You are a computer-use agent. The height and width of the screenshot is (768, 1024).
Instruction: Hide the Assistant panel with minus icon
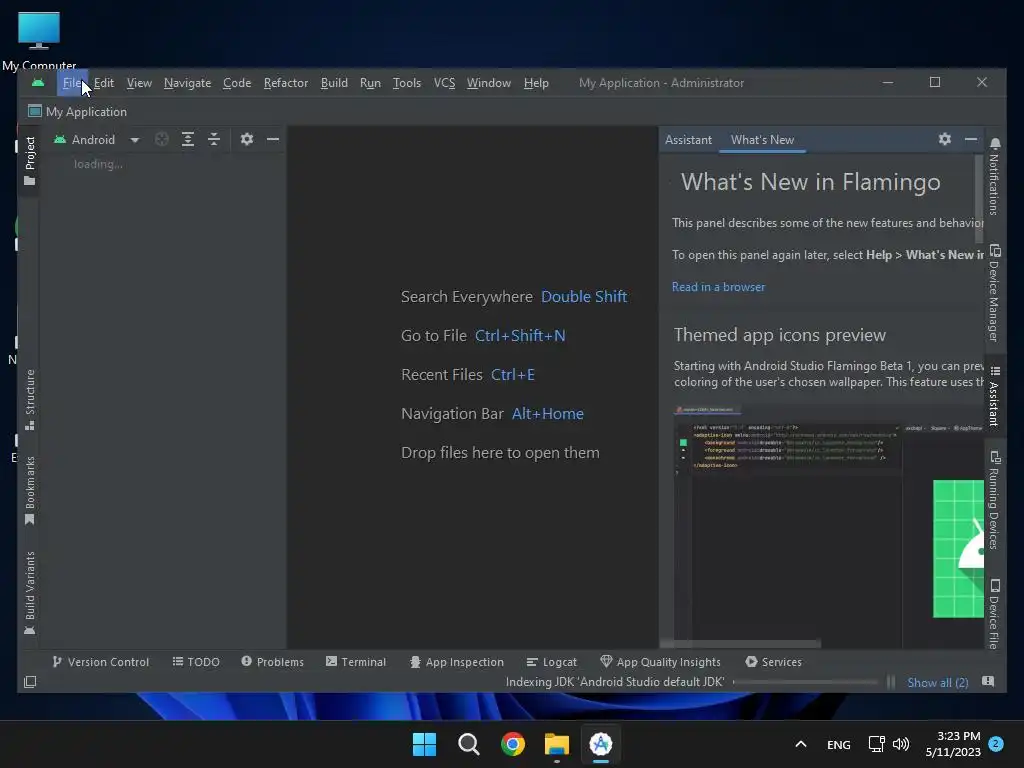[x=970, y=139]
